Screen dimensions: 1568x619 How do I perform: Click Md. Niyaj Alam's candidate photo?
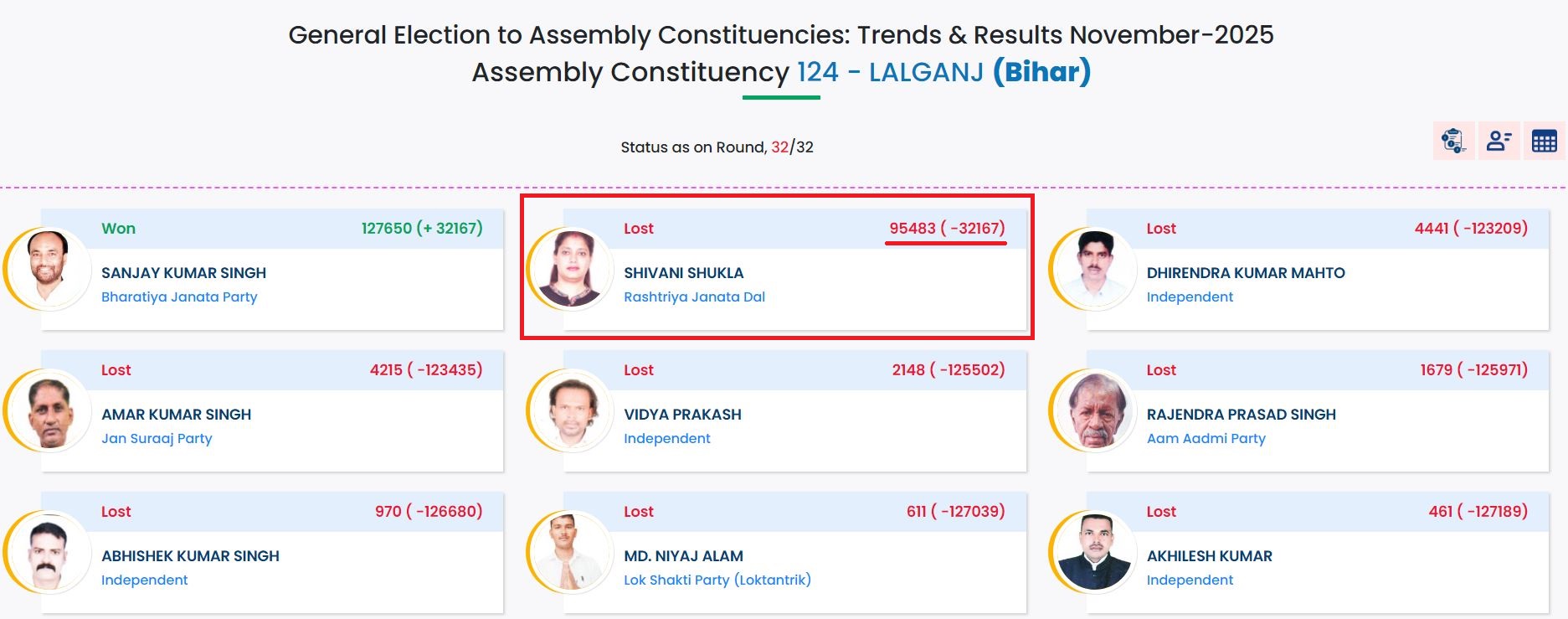(573, 552)
